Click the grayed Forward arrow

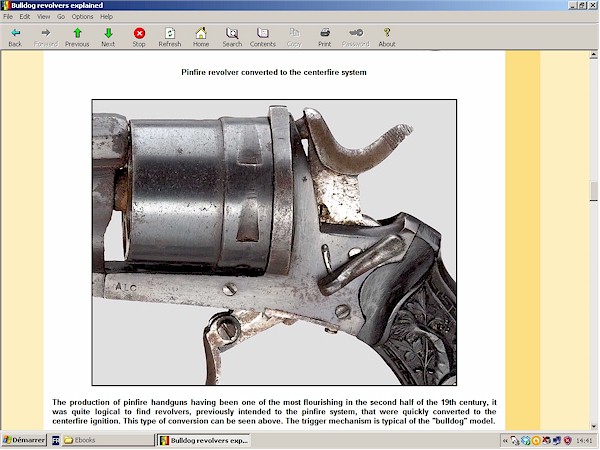(x=46, y=38)
